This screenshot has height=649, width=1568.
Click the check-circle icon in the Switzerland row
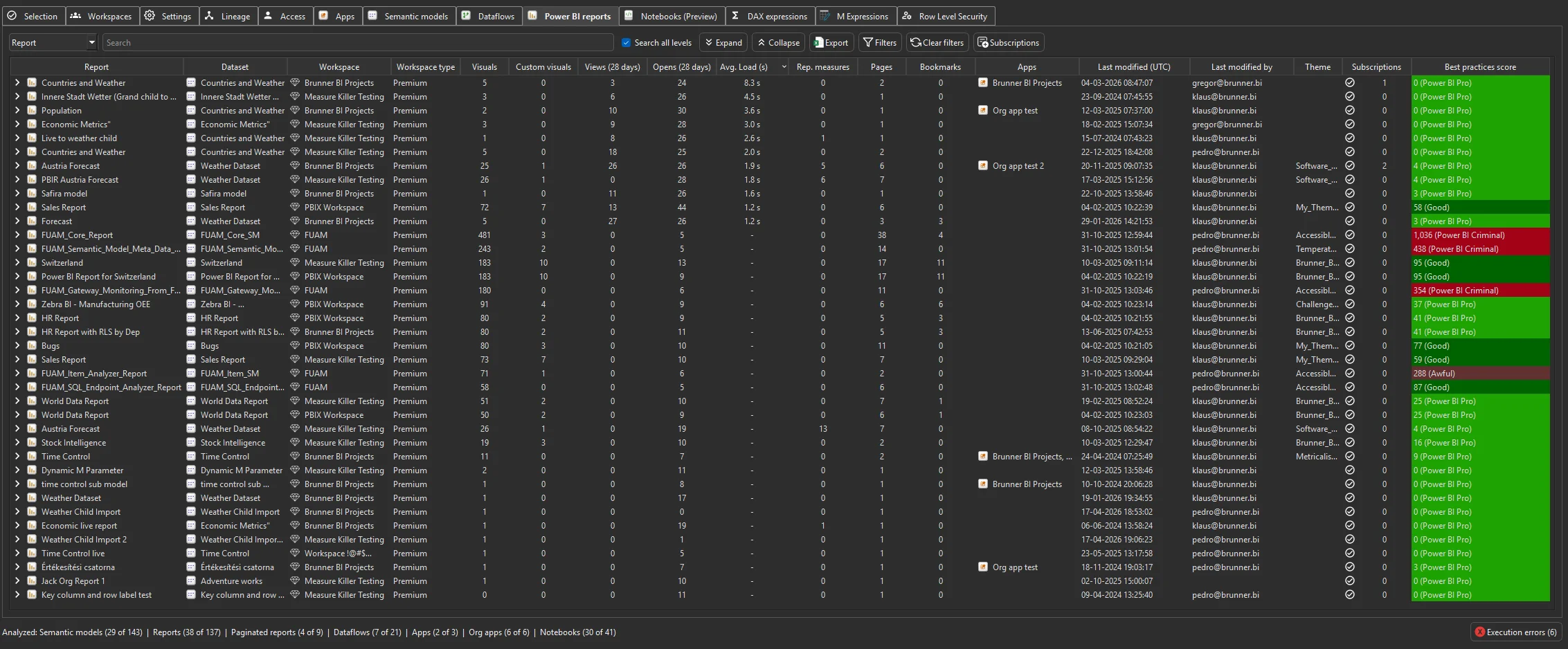click(1350, 263)
